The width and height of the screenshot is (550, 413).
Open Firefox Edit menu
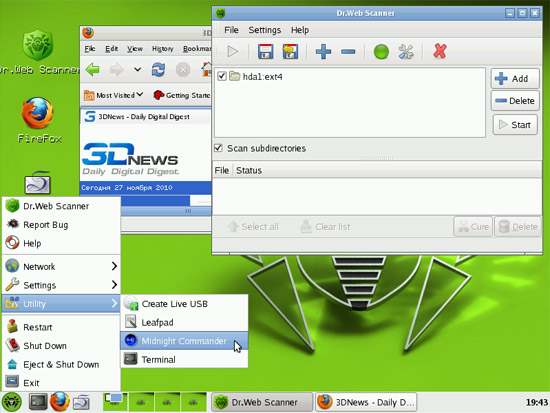(112, 49)
